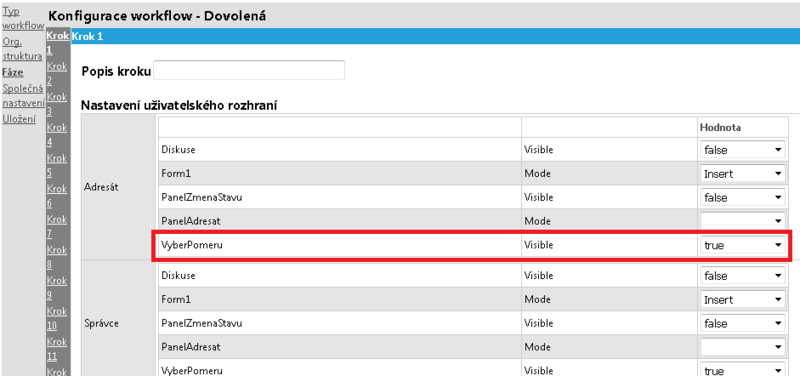800x376 pixels.
Task: Select Krok 8 in the step list
Action: coord(57,257)
